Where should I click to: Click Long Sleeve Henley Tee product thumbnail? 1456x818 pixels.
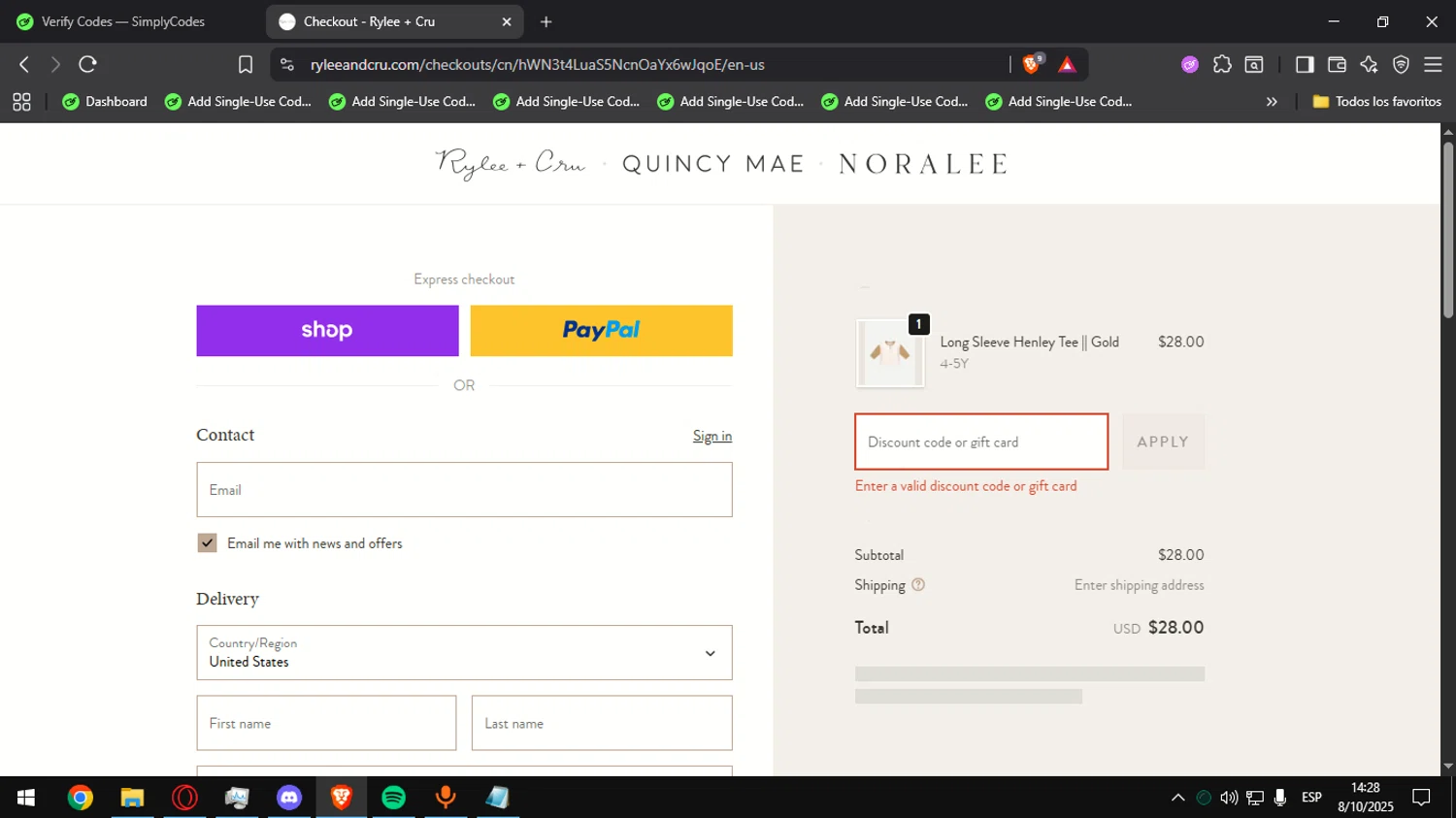890,353
